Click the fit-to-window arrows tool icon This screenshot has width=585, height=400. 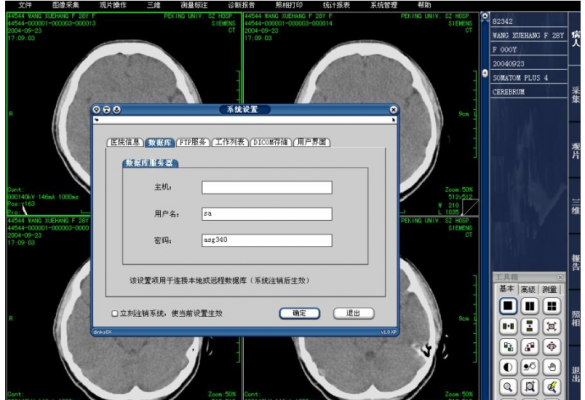pos(551,326)
